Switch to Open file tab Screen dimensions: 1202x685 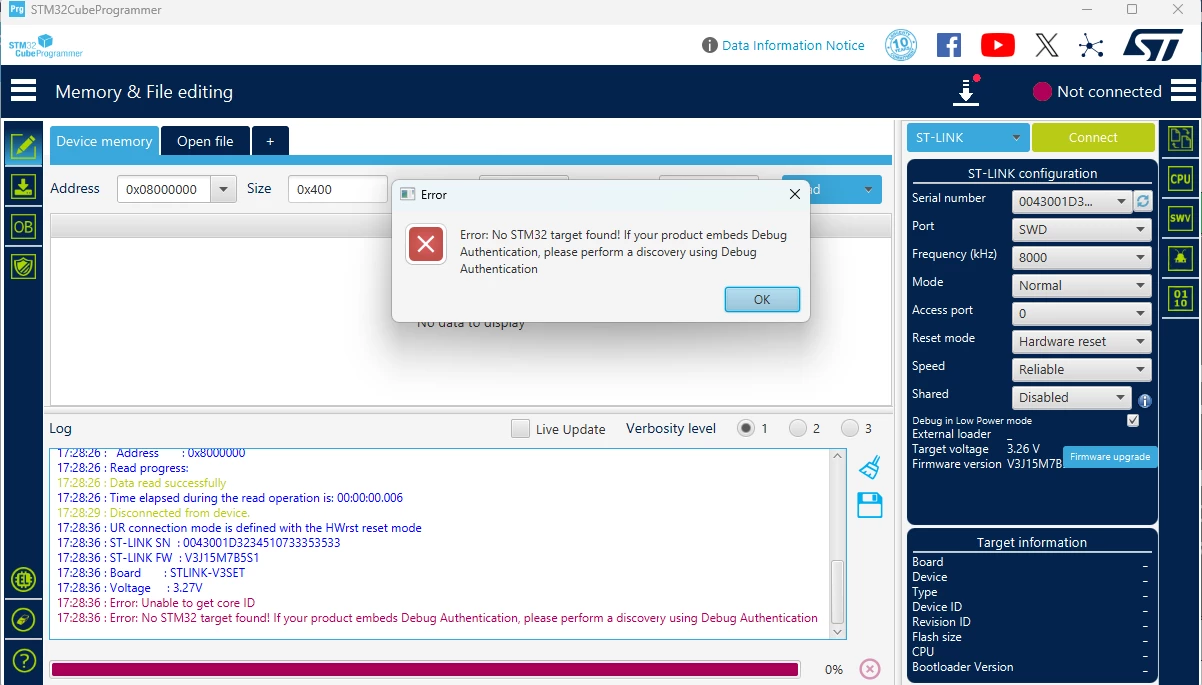click(x=205, y=141)
